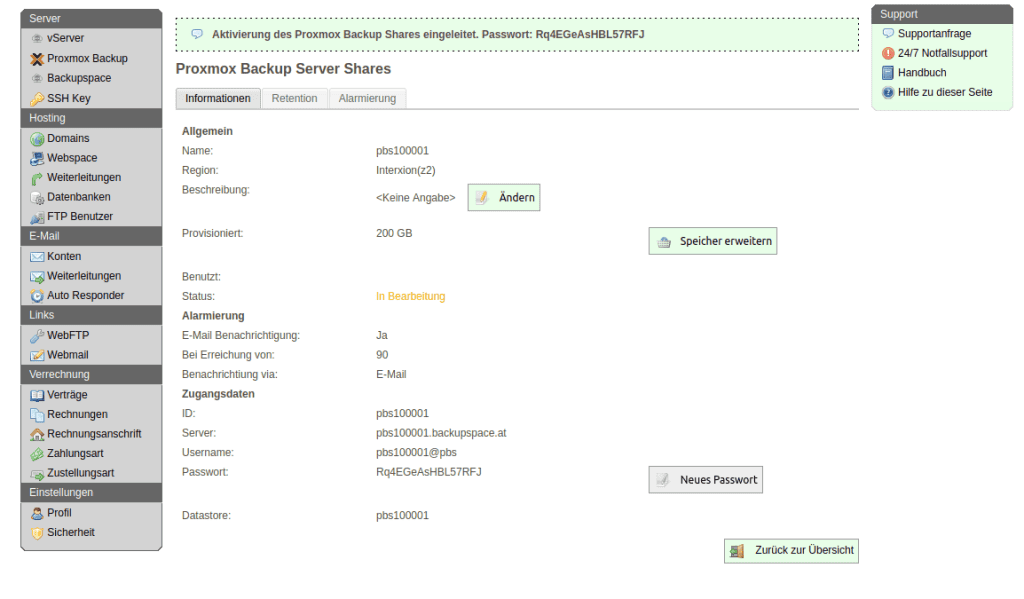This screenshot has width=1024, height=599.
Task: Navigate to Webspace
Action: 72,158
